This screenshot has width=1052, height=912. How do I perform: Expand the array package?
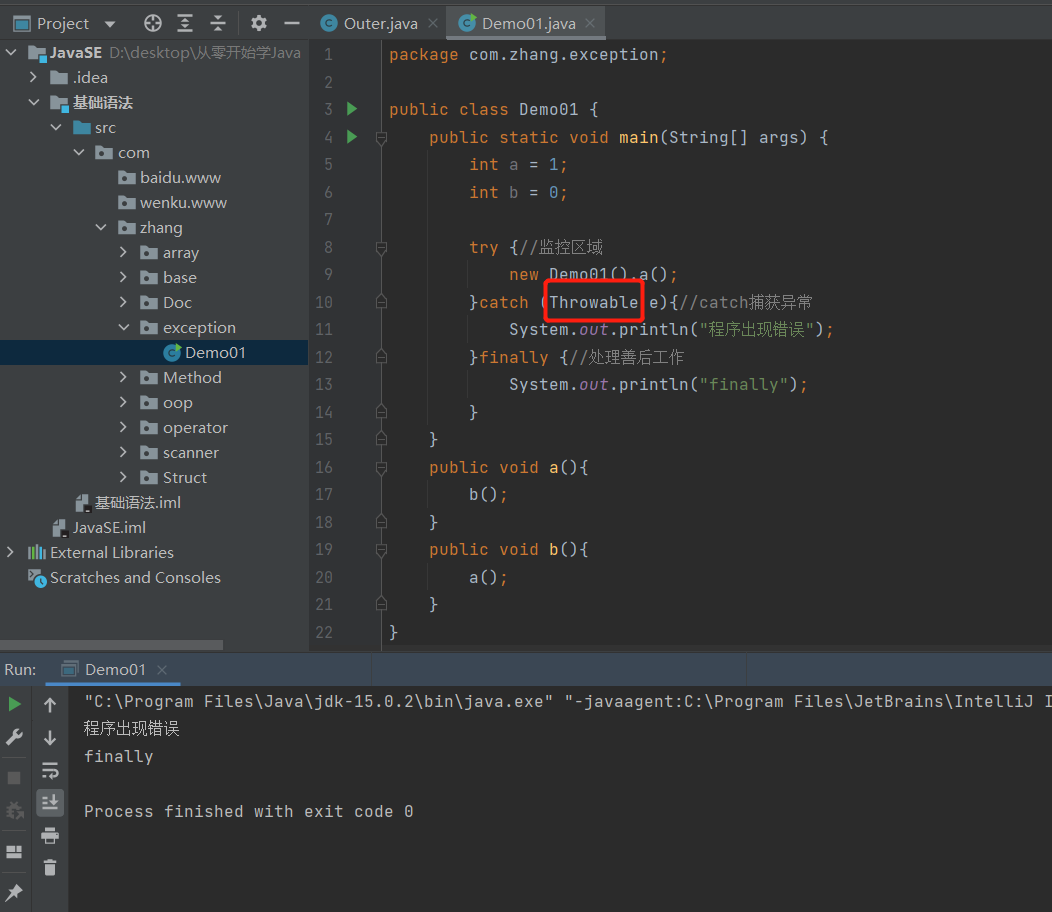coord(123,252)
